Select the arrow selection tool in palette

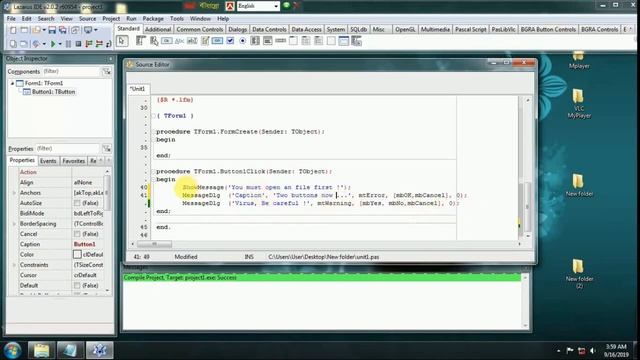(x=122, y=41)
